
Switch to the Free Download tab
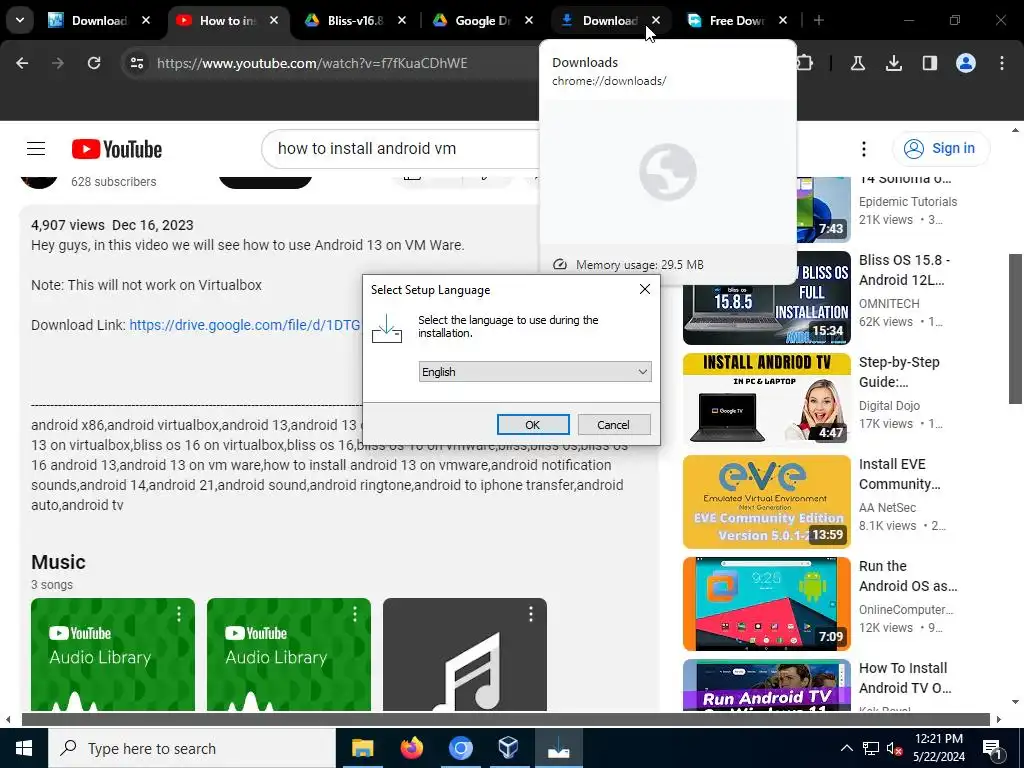click(737, 21)
